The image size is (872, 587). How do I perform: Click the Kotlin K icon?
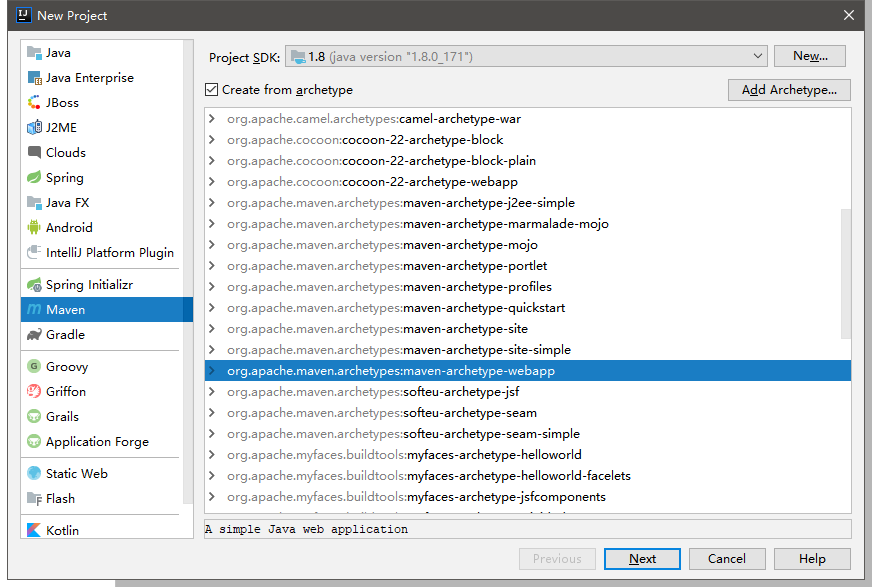pos(34,530)
